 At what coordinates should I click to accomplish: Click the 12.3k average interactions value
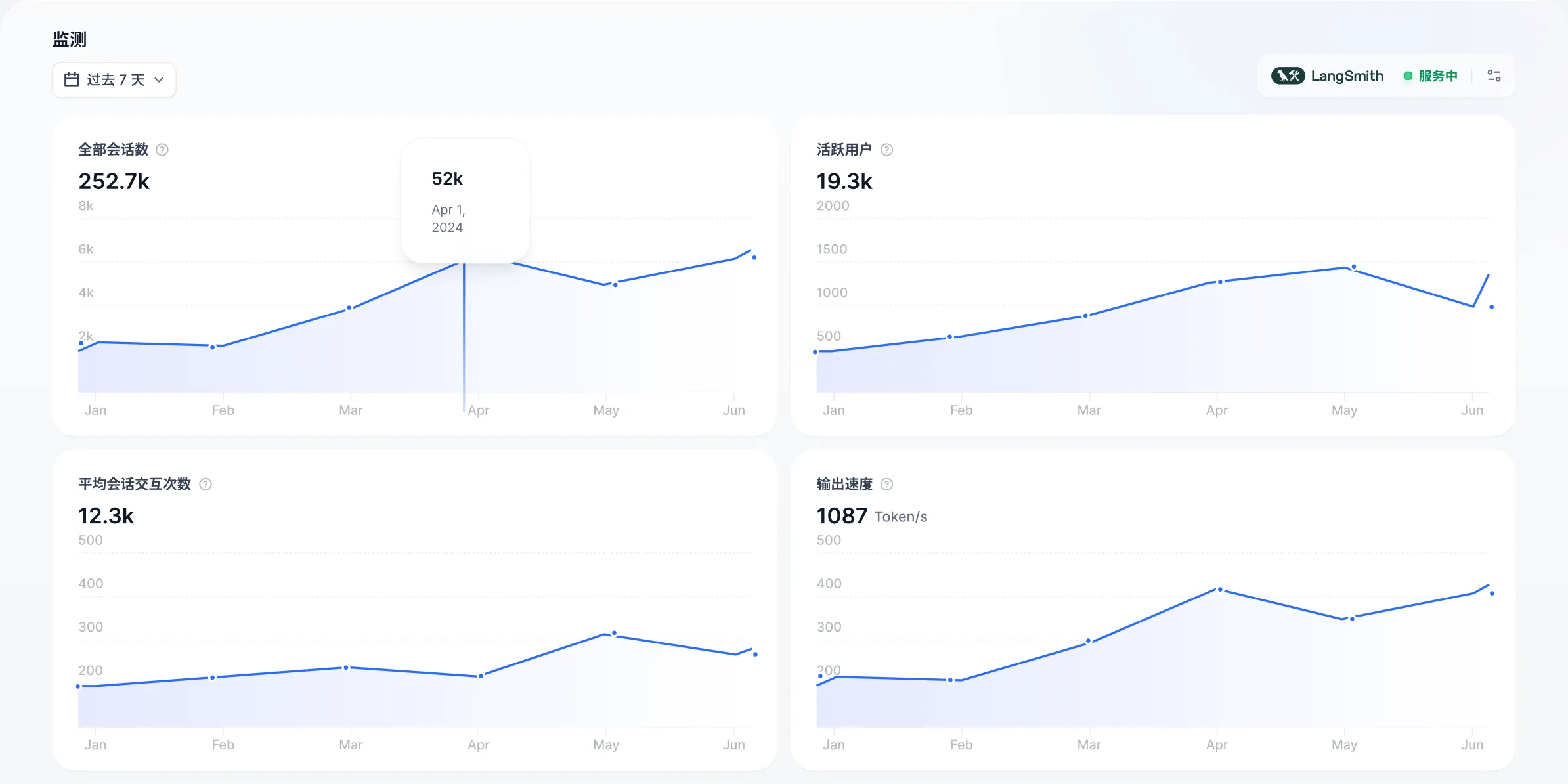(x=106, y=516)
